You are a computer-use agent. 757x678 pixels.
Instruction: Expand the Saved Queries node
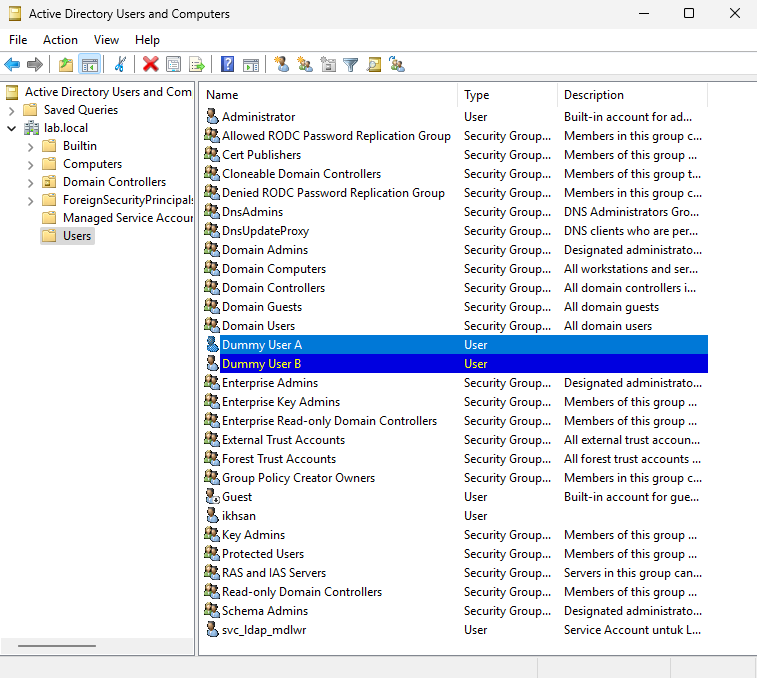(12, 111)
